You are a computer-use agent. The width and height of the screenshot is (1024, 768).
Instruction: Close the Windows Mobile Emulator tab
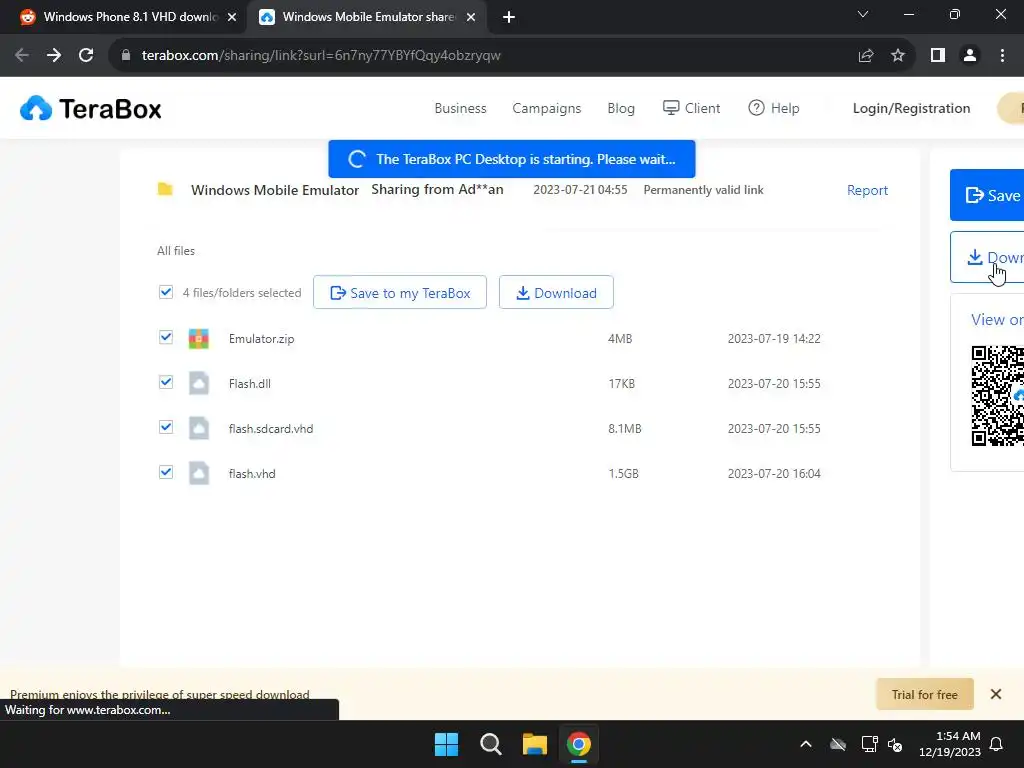coord(471,18)
